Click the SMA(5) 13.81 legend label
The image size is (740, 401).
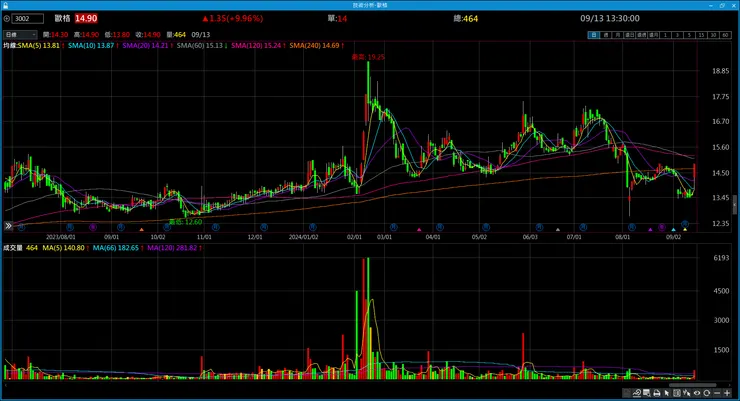[39, 45]
